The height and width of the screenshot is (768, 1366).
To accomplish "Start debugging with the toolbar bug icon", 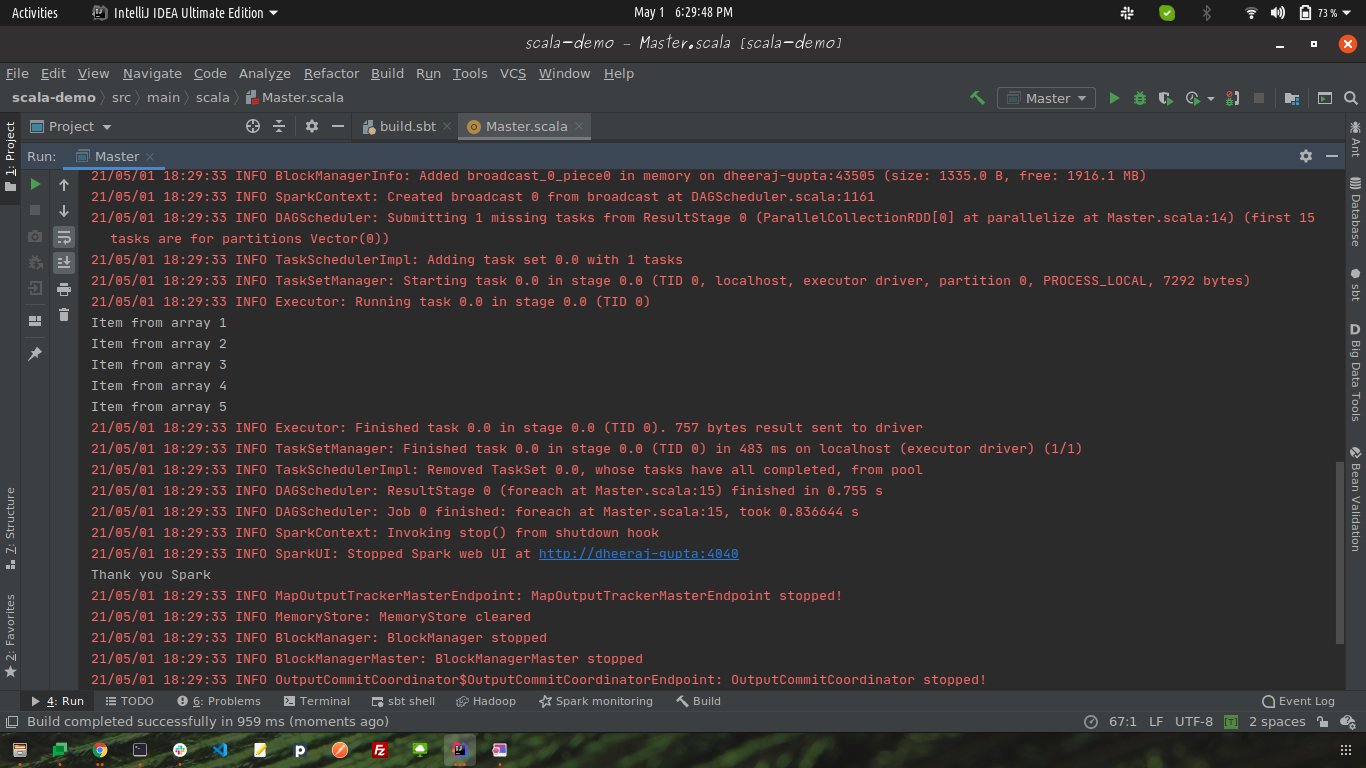I will coord(1140,98).
